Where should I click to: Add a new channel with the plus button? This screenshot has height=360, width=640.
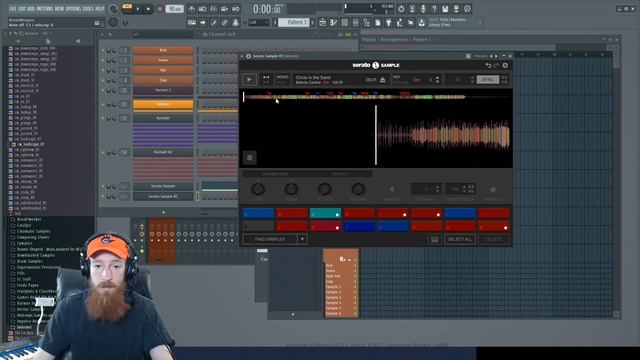coord(163,212)
